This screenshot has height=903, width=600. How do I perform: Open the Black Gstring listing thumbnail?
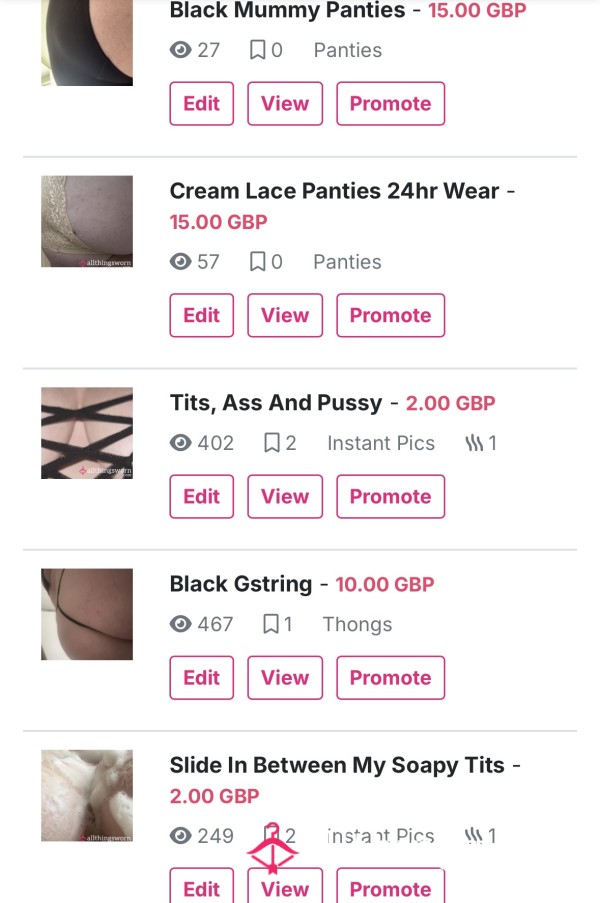87,614
